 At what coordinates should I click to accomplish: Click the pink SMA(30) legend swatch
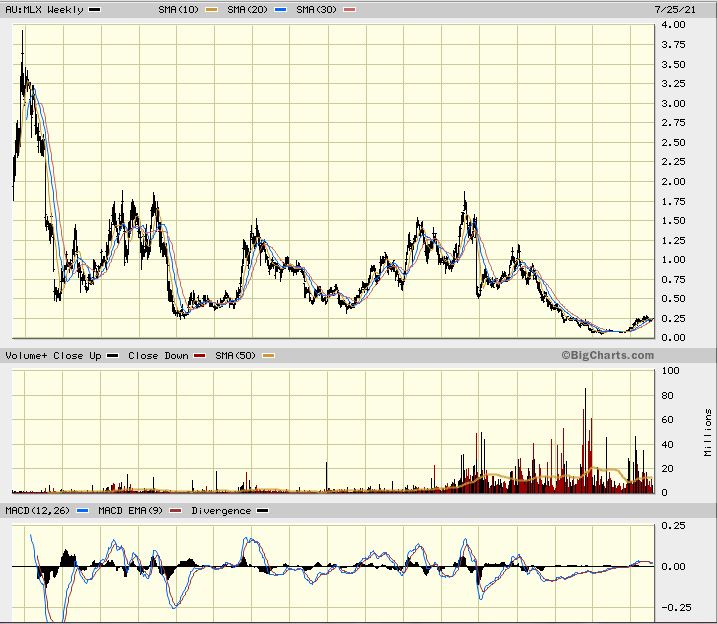coord(349,9)
